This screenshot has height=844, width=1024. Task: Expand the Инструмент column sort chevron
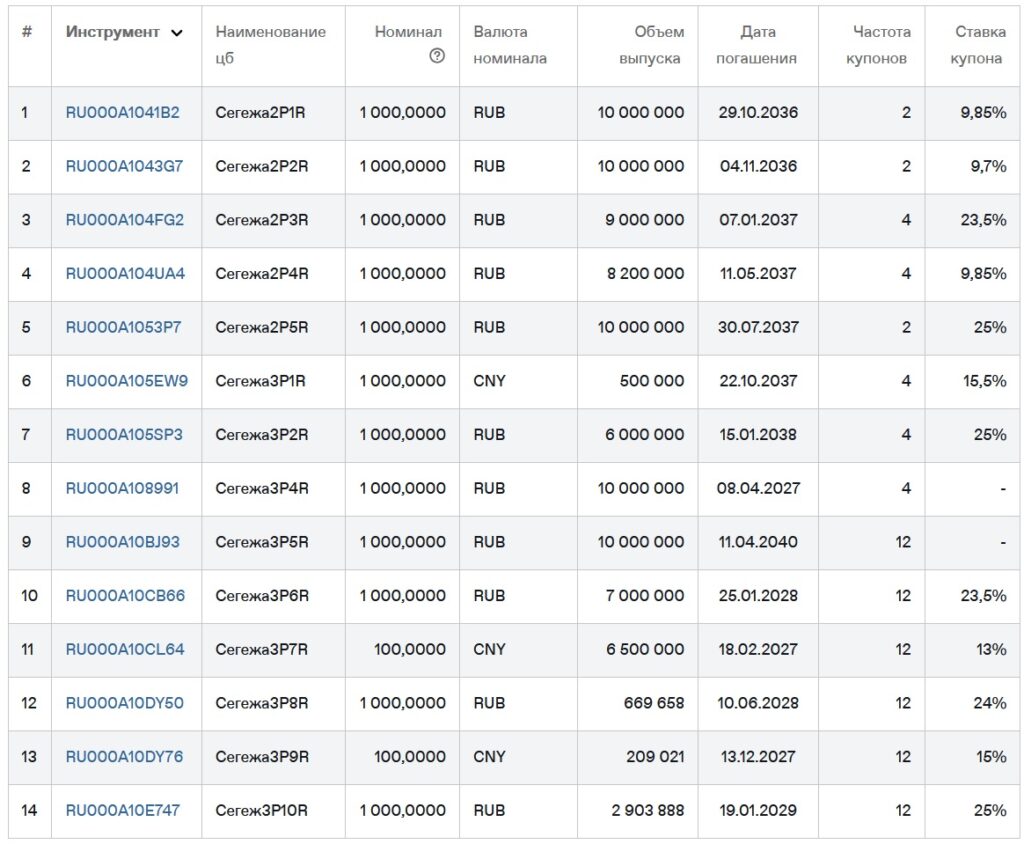176,33
